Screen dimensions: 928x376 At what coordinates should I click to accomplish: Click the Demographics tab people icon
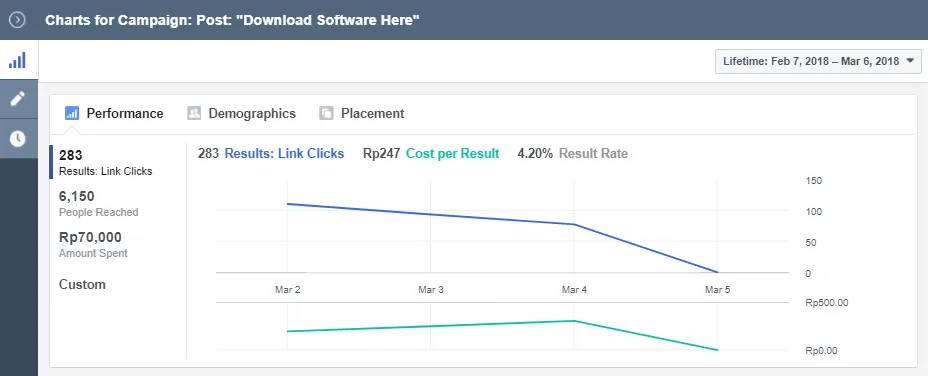pos(194,113)
